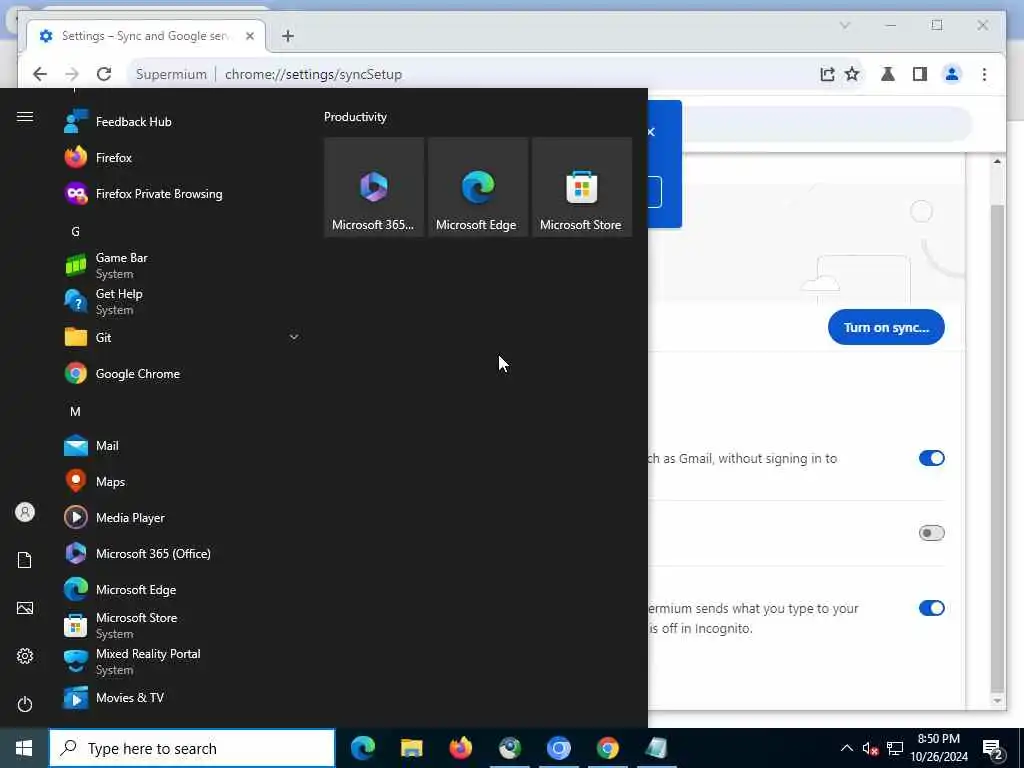1024x768 pixels.
Task: Open Google Chrome from the taskbar
Action: click(x=607, y=748)
